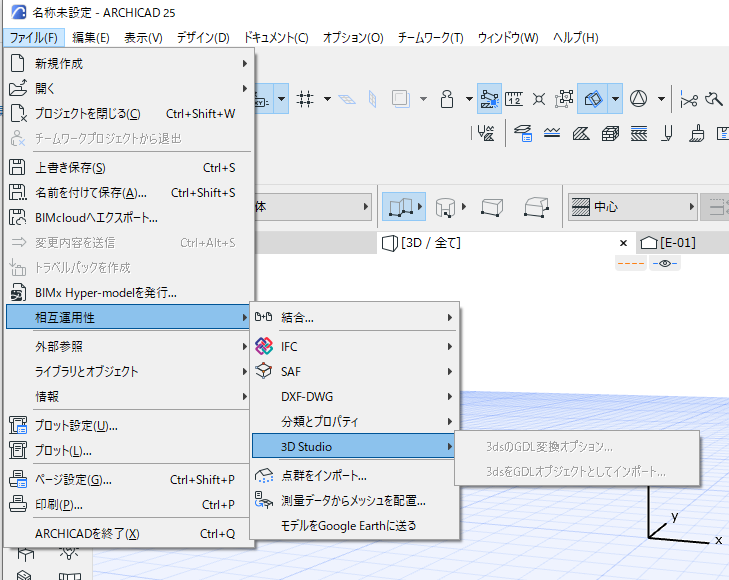Open the デザイン(D) menu

[x=203, y=38]
